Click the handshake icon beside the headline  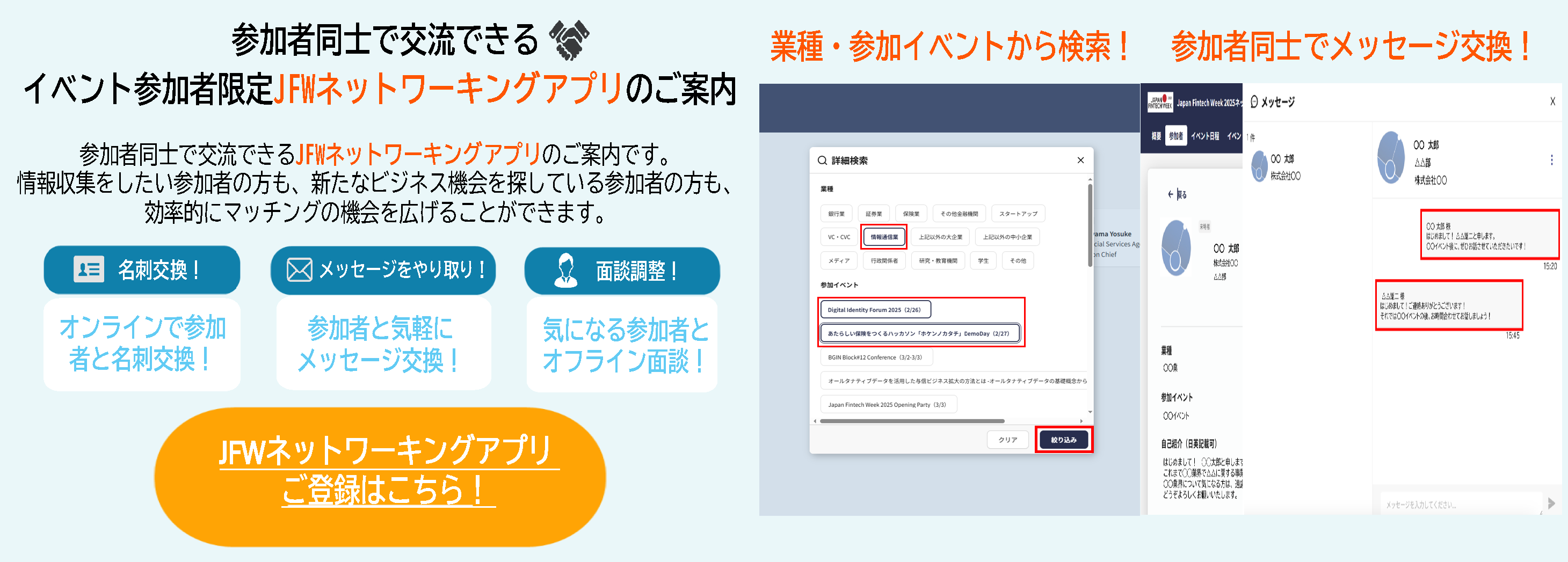tap(569, 40)
